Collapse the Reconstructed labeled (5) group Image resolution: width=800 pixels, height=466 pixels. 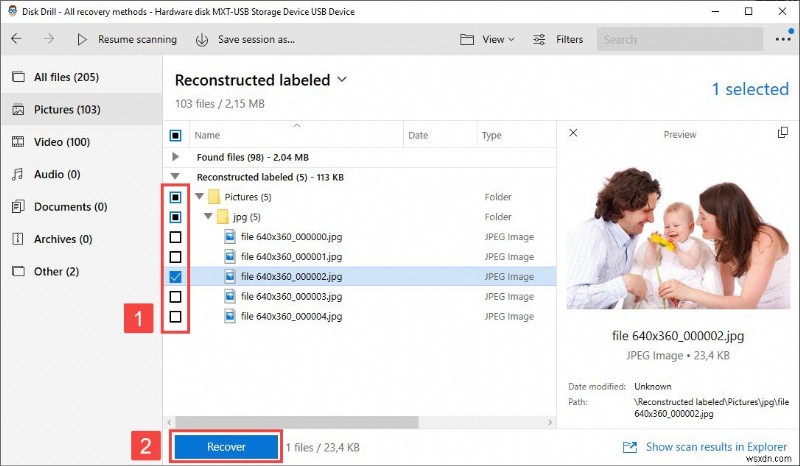(x=175, y=177)
